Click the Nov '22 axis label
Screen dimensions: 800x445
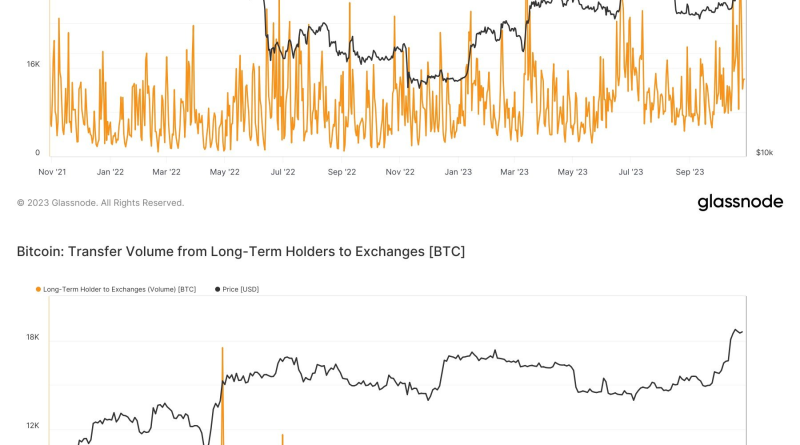pyautogui.click(x=400, y=172)
